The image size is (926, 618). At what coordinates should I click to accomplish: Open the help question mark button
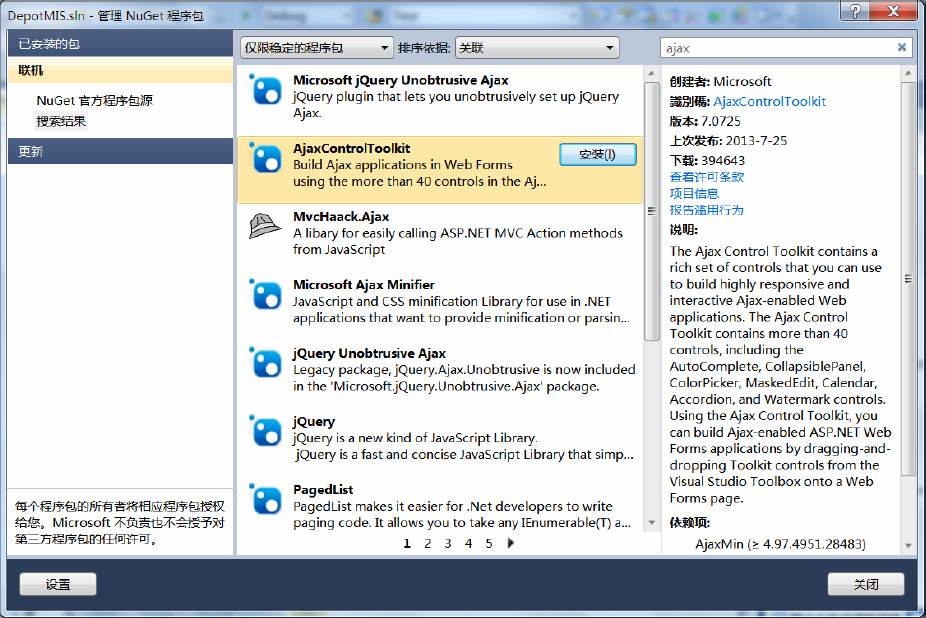(x=855, y=10)
